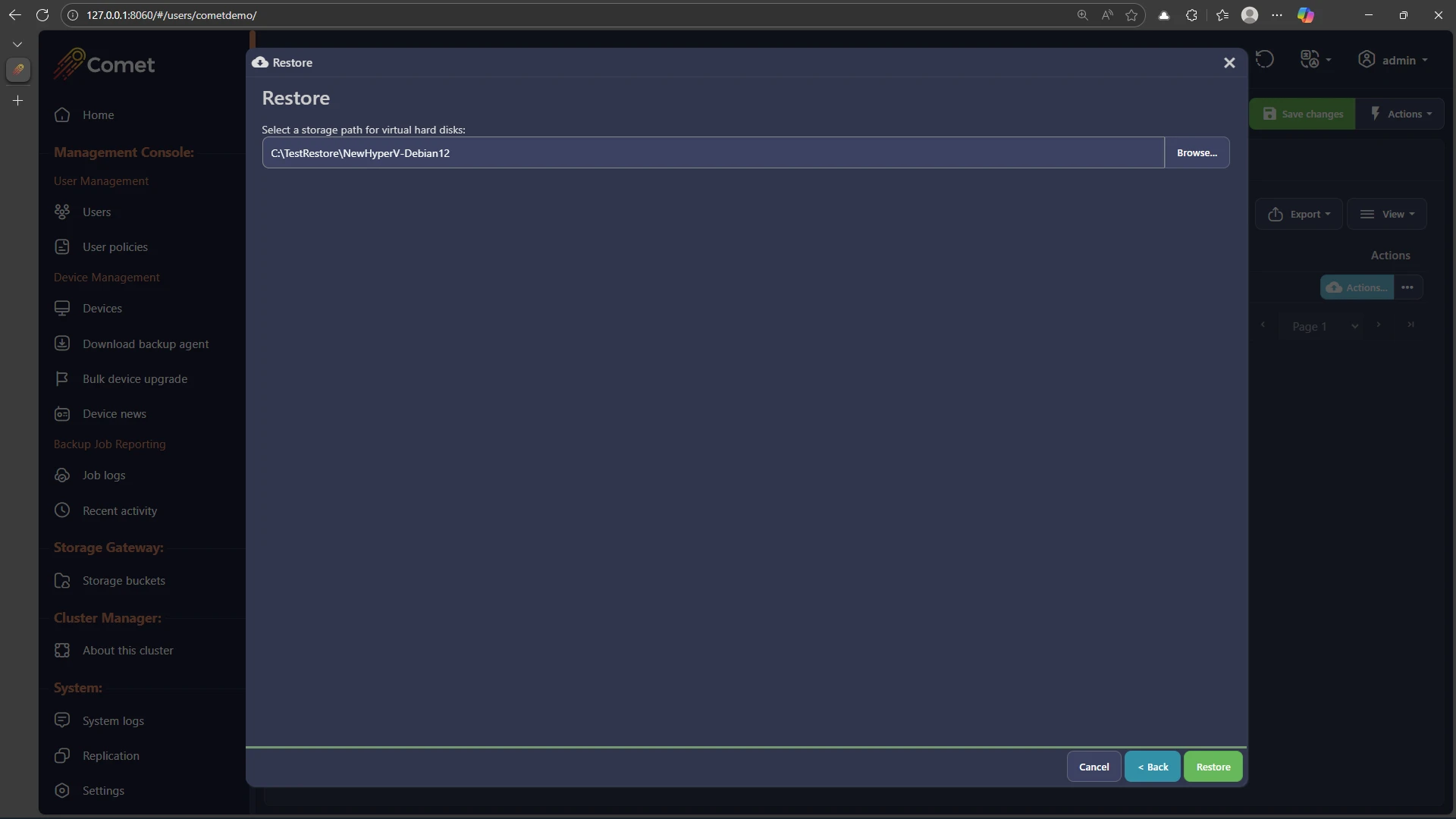Click browser back arrow
1456x819 pixels.
pyautogui.click(x=14, y=15)
